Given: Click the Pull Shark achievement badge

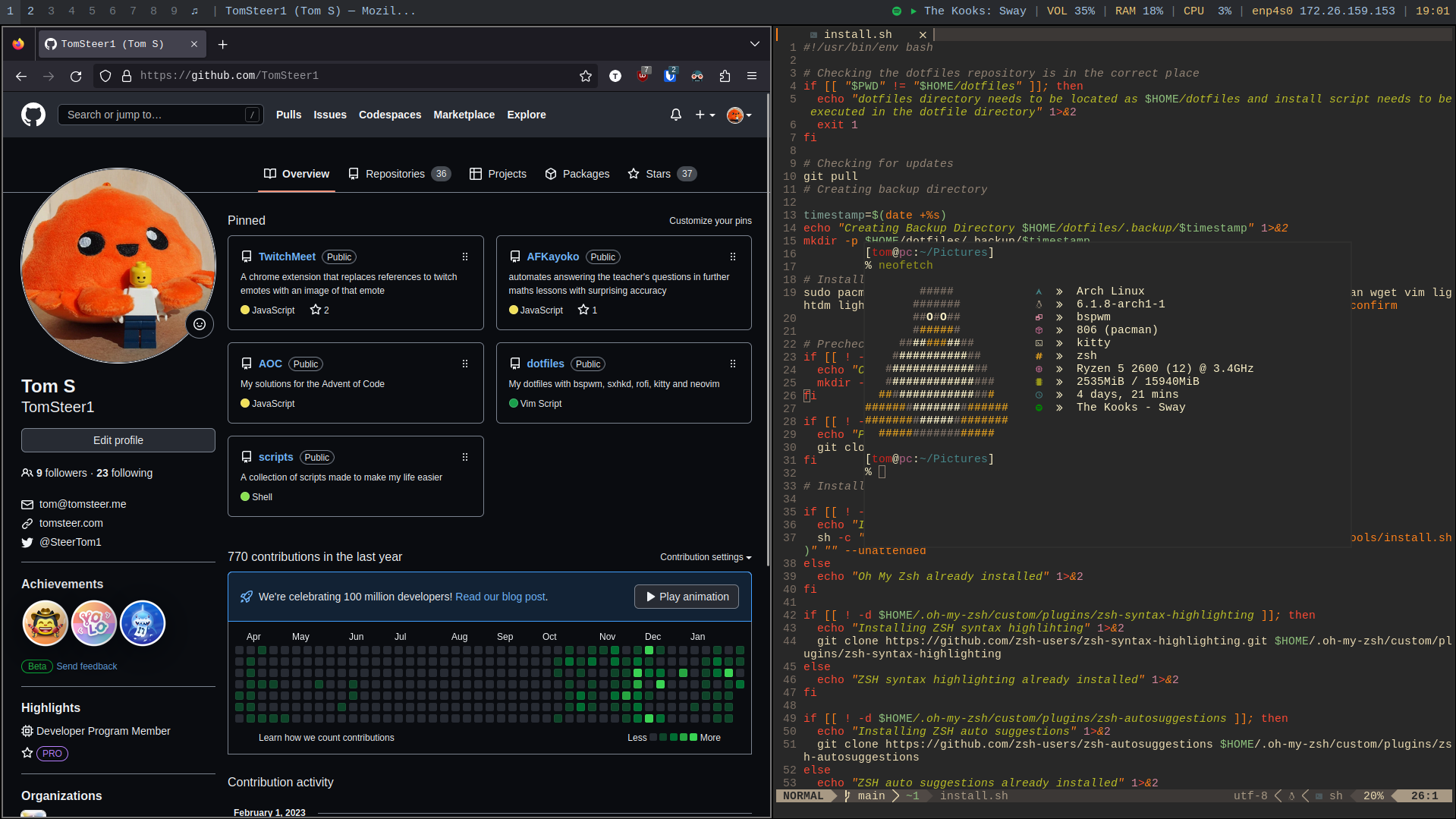Looking at the screenshot, I should click(x=143, y=623).
